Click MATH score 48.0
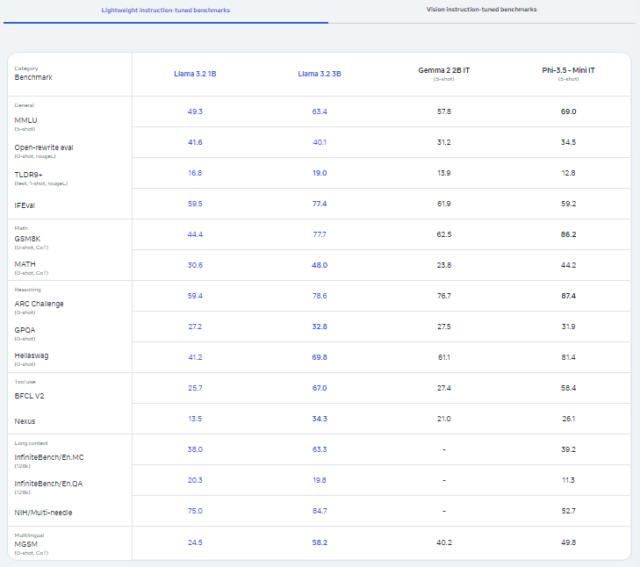 pyautogui.click(x=320, y=265)
